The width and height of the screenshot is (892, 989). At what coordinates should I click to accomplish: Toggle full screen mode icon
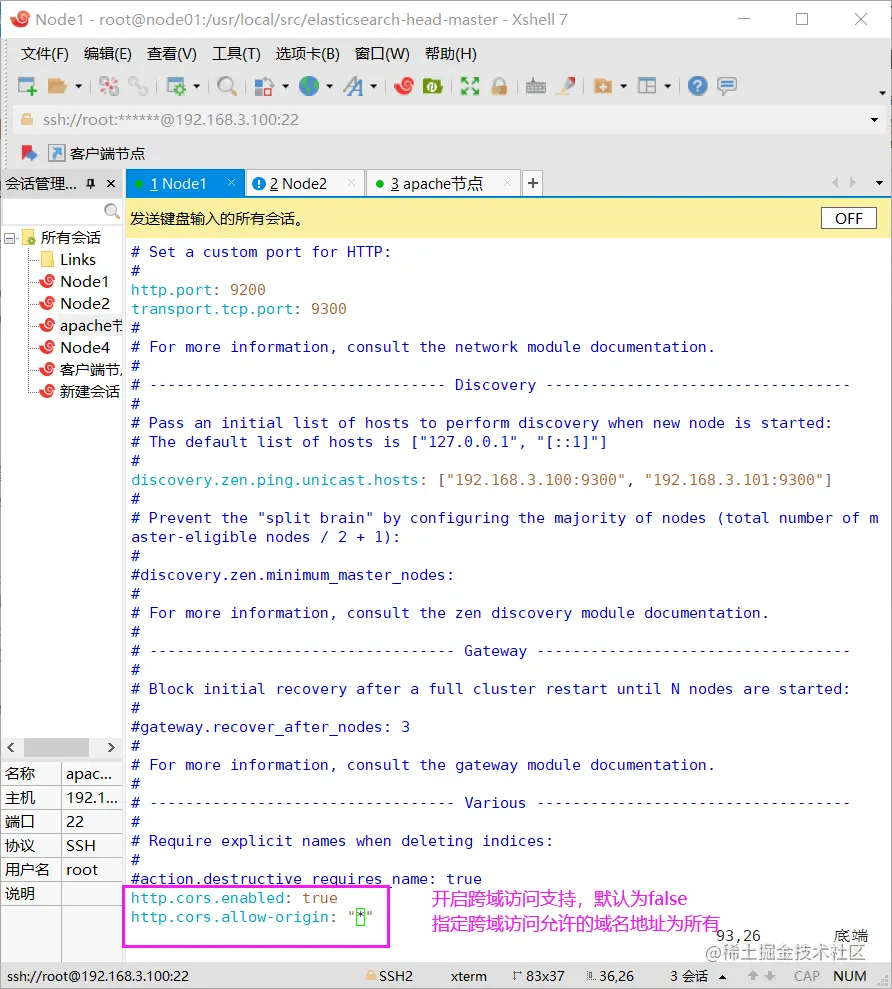(470, 86)
